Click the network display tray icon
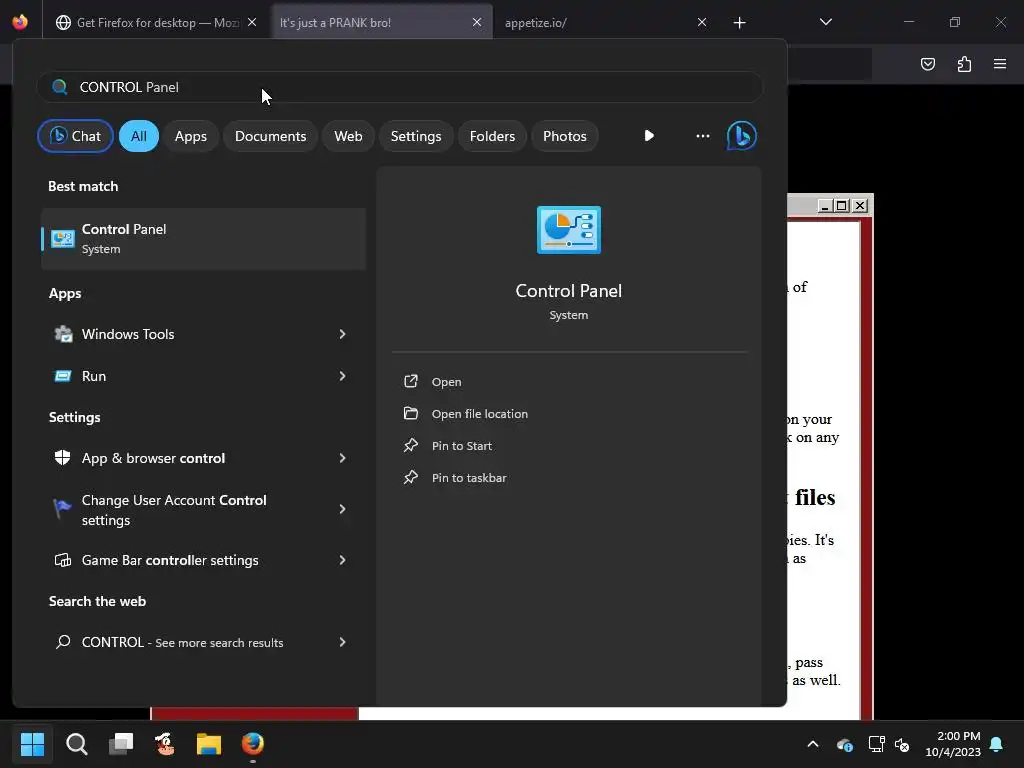Image resolution: width=1024 pixels, height=768 pixels. tap(876, 744)
